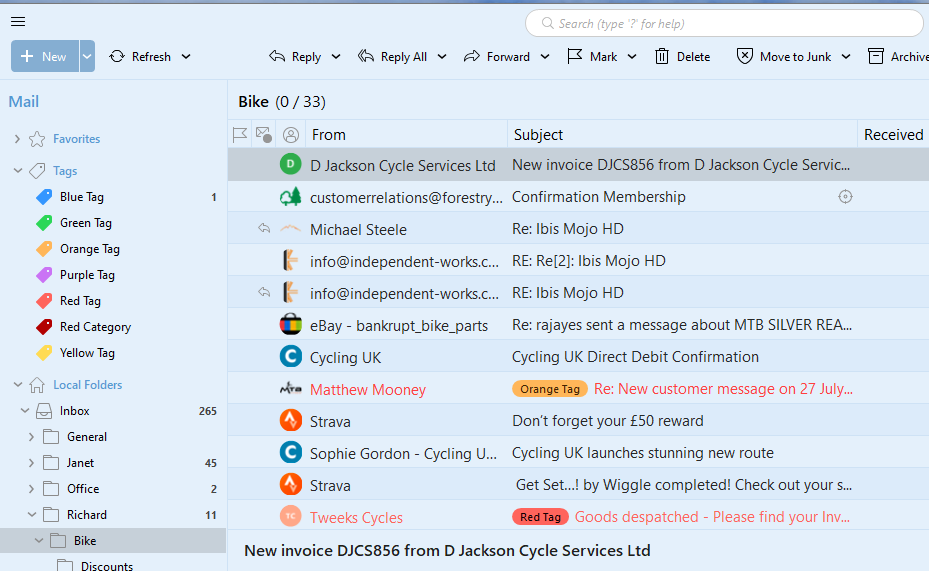
Task: Focus the search input field
Action: coord(724,24)
